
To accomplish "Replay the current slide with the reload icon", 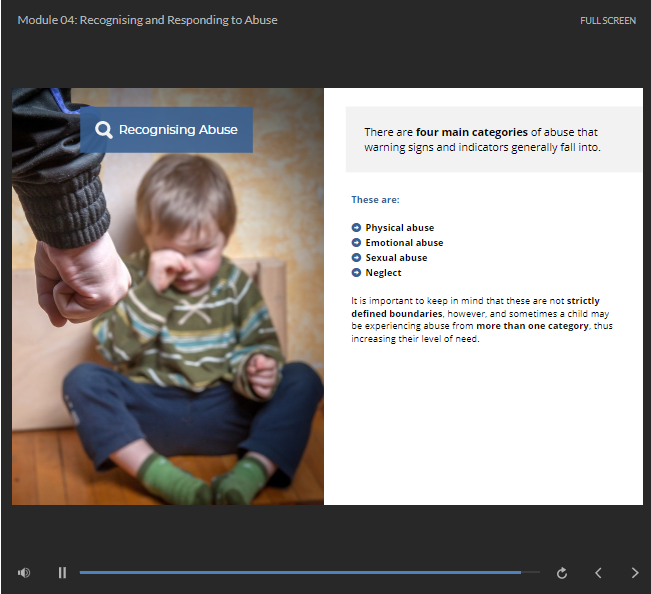I will pyautogui.click(x=562, y=573).
